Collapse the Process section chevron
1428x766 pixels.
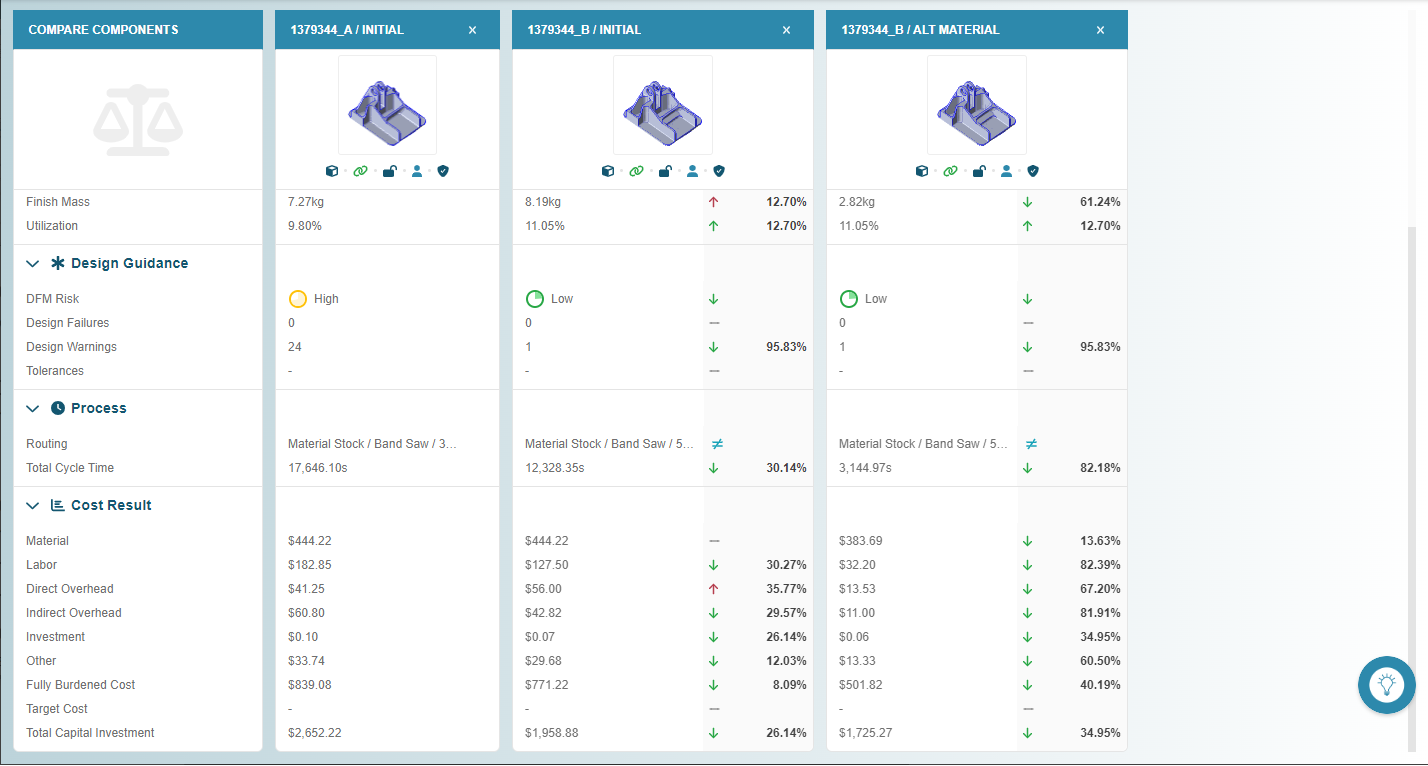click(33, 409)
